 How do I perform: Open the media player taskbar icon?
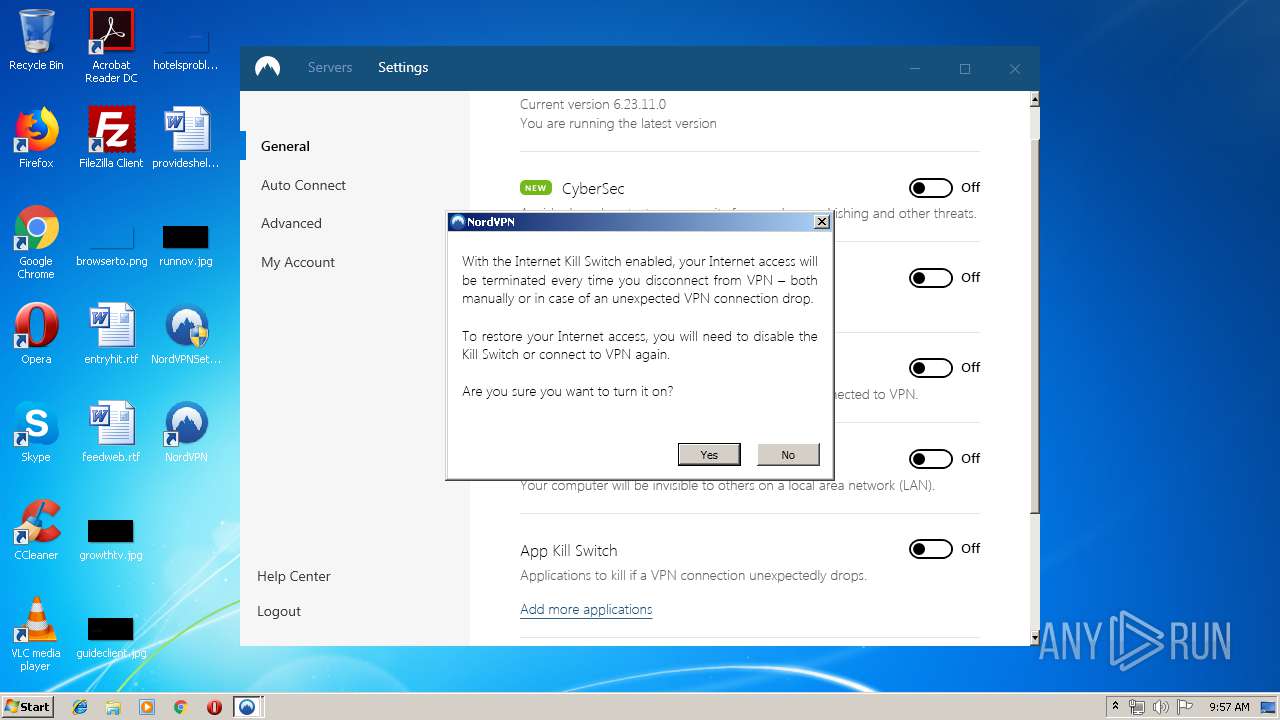tap(147, 707)
